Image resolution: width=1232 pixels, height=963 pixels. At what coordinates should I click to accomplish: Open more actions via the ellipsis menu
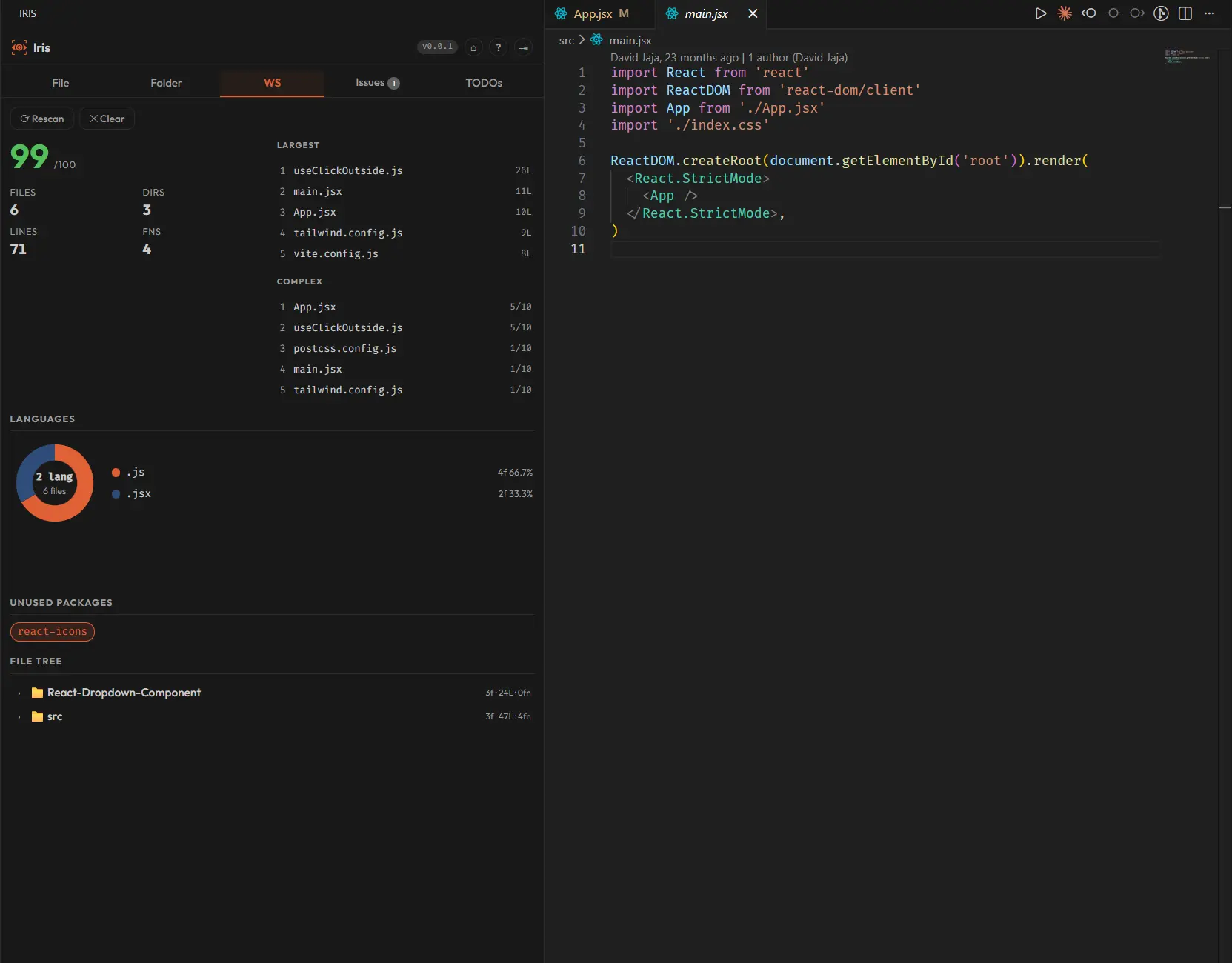[1210, 13]
